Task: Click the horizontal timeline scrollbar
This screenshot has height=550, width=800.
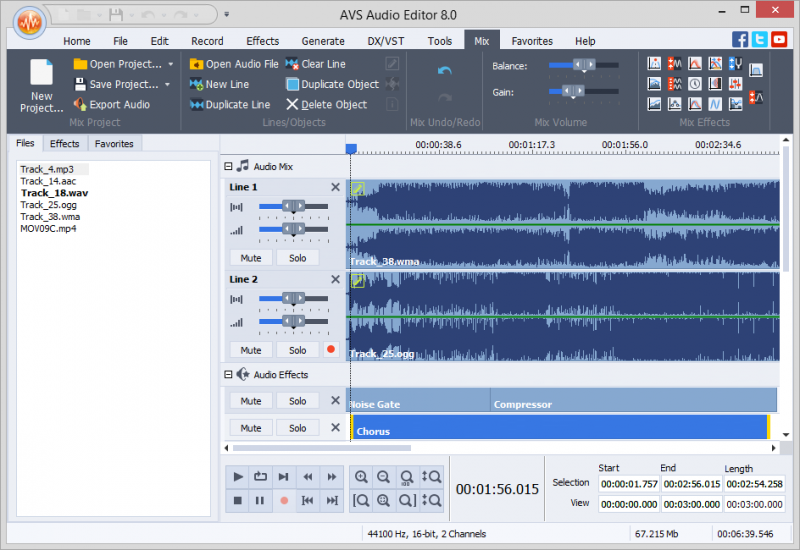Action: point(321,448)
